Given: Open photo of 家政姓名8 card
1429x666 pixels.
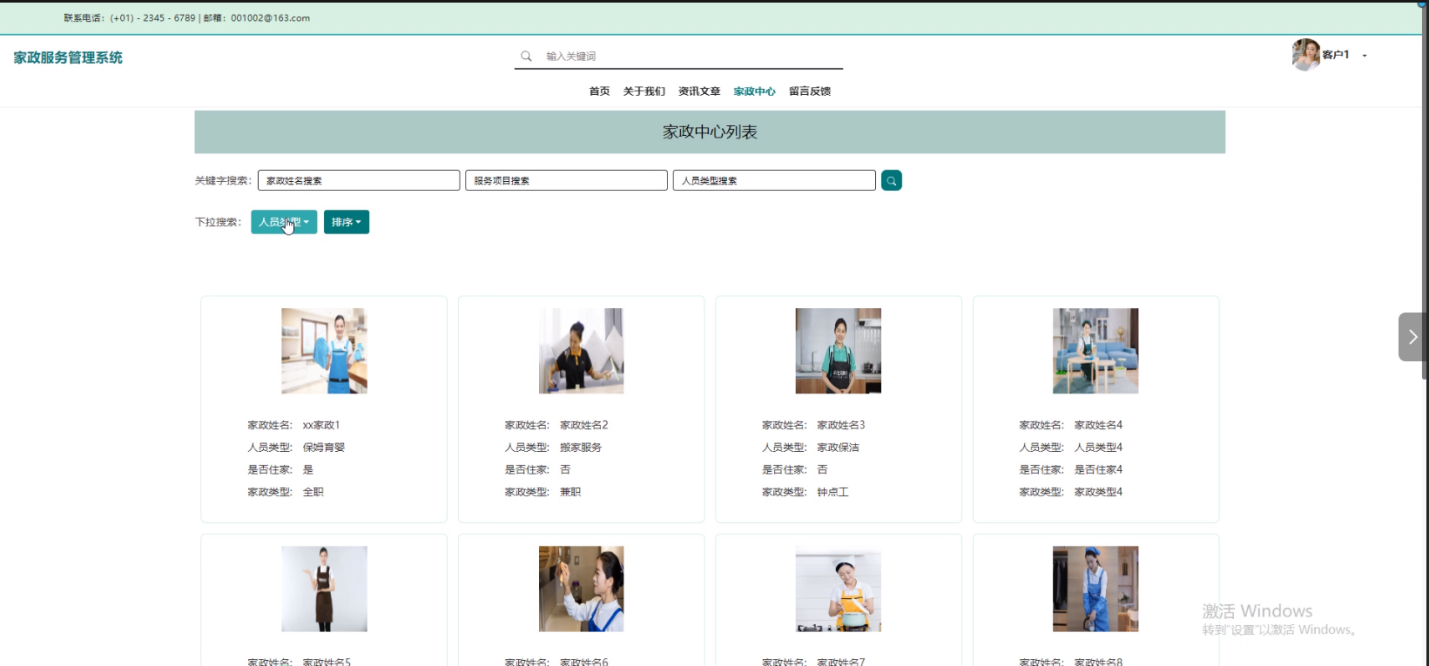Looking at the screenshot, I should click(1095, 589).
